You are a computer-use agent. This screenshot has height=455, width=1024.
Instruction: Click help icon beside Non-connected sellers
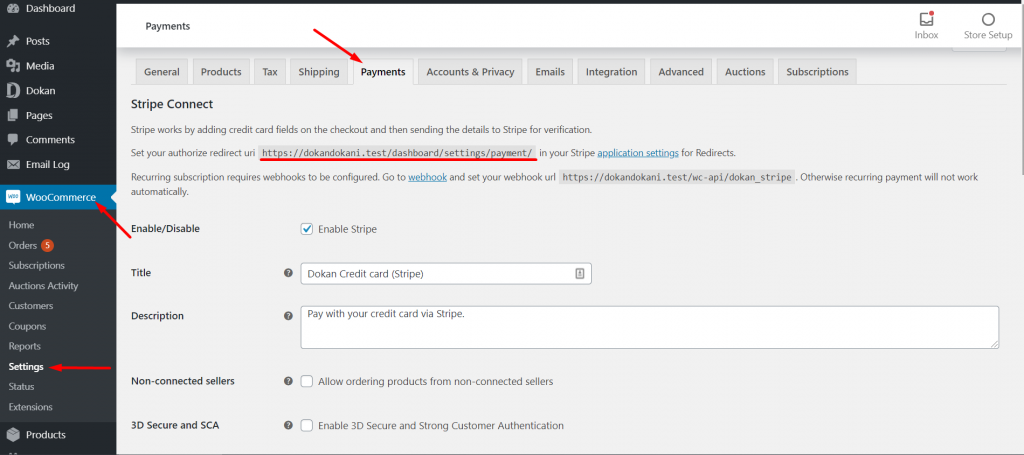[288, 381]
